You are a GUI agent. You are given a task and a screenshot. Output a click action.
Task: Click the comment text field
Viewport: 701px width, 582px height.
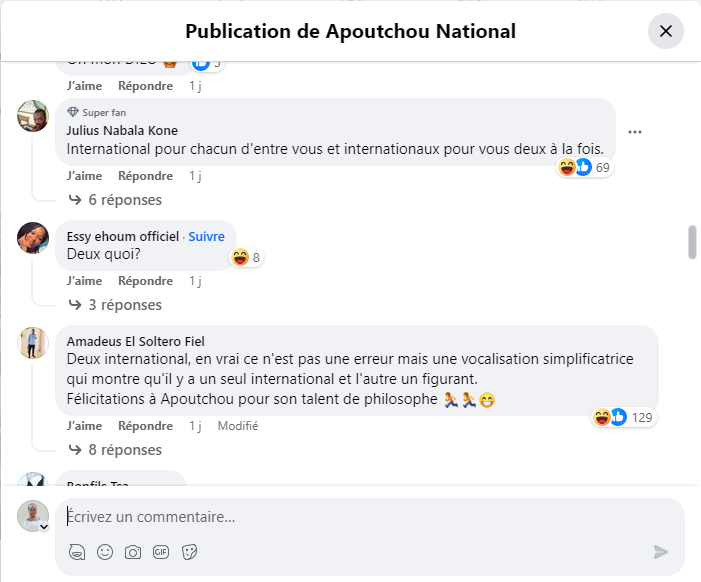(360, 517)
